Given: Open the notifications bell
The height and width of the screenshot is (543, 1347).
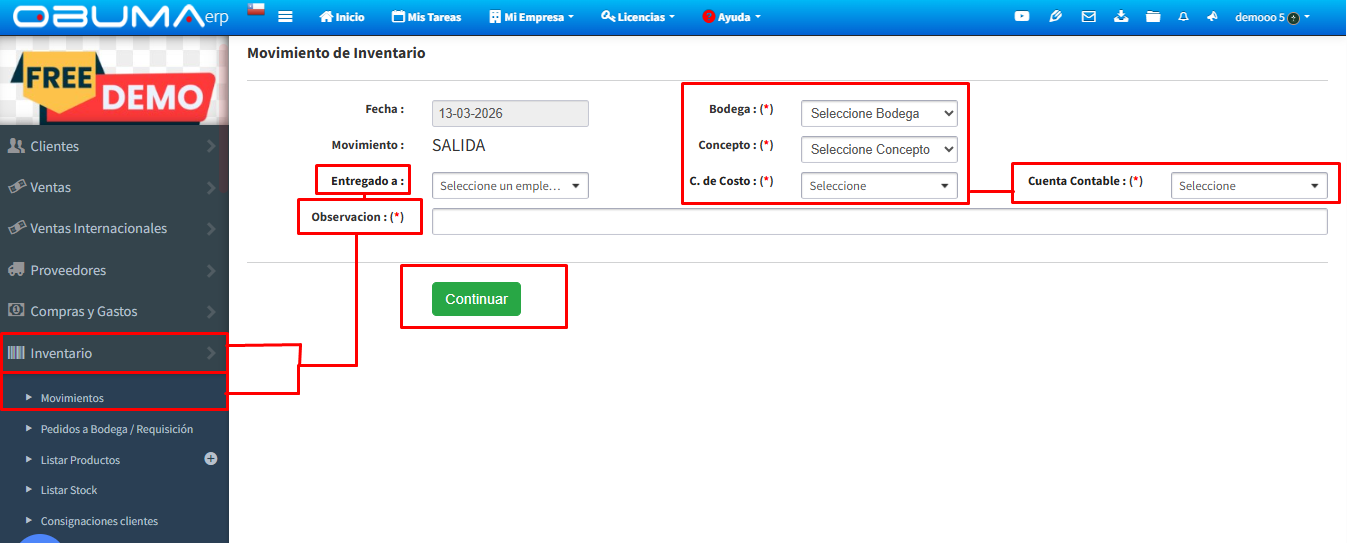Looking at the screenshot, I should pyautogui.click(x=1183, y=17).
